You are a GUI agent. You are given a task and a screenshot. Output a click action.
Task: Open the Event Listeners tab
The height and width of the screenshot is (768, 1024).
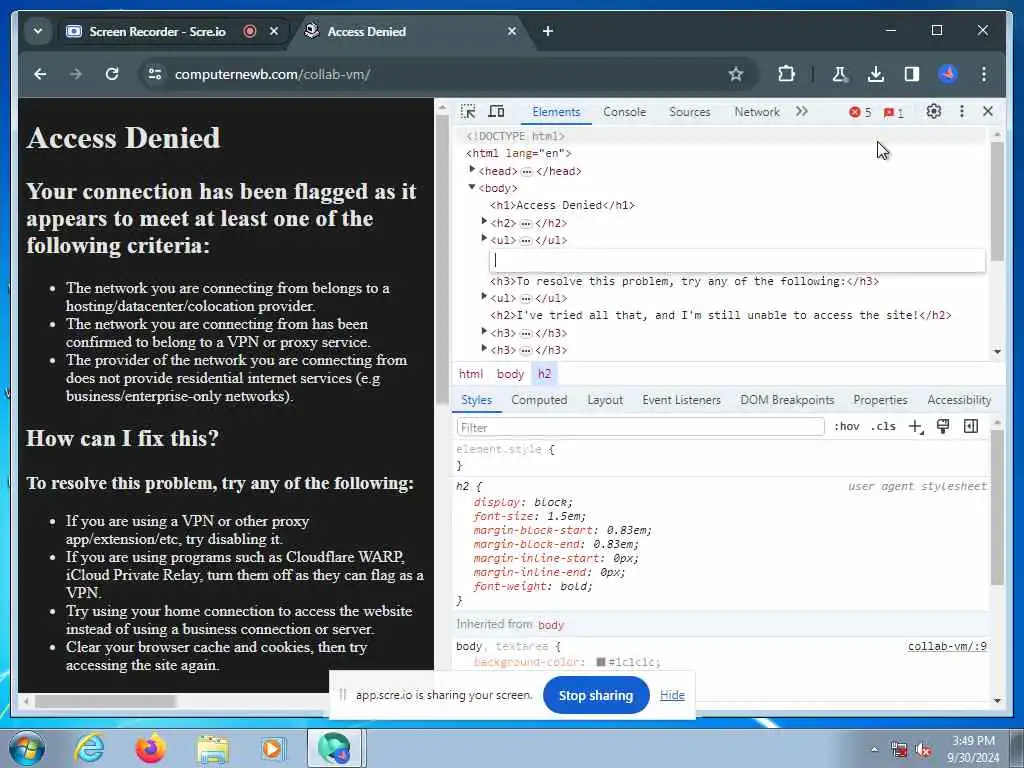681,400
